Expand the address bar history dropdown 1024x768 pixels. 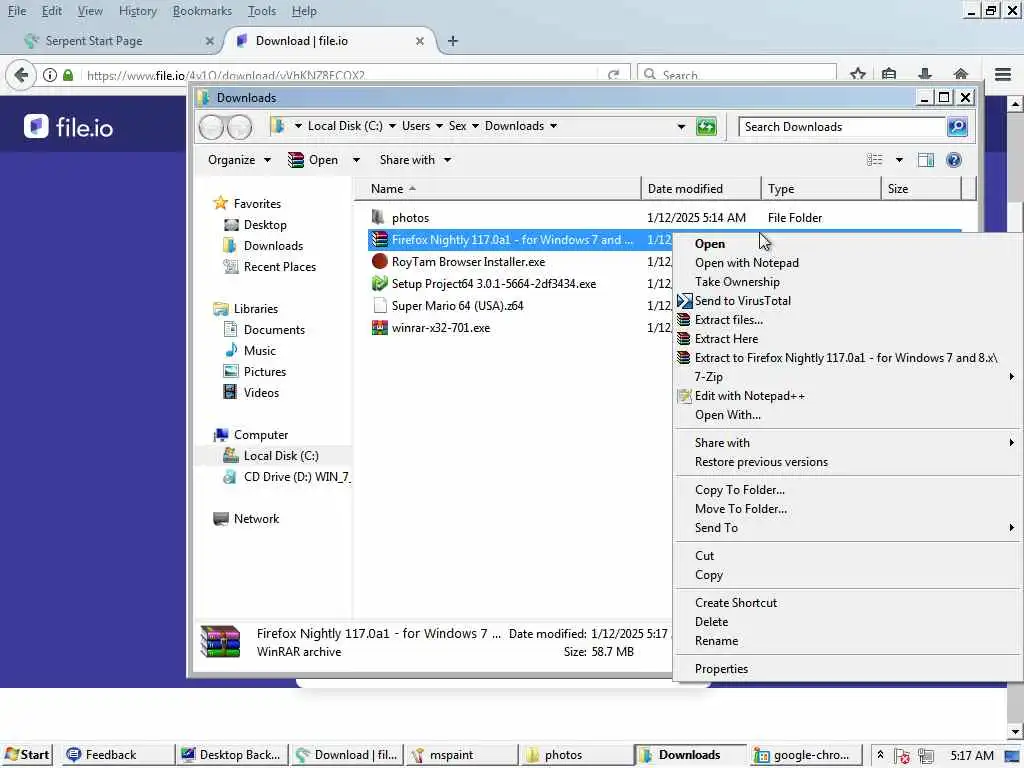point(681,127)
